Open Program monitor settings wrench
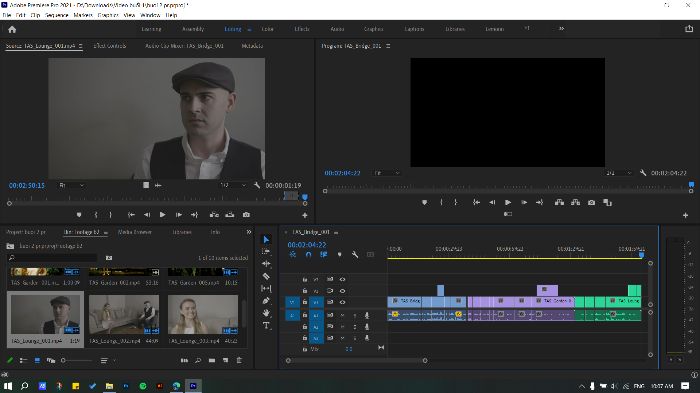 pos(643,172)
